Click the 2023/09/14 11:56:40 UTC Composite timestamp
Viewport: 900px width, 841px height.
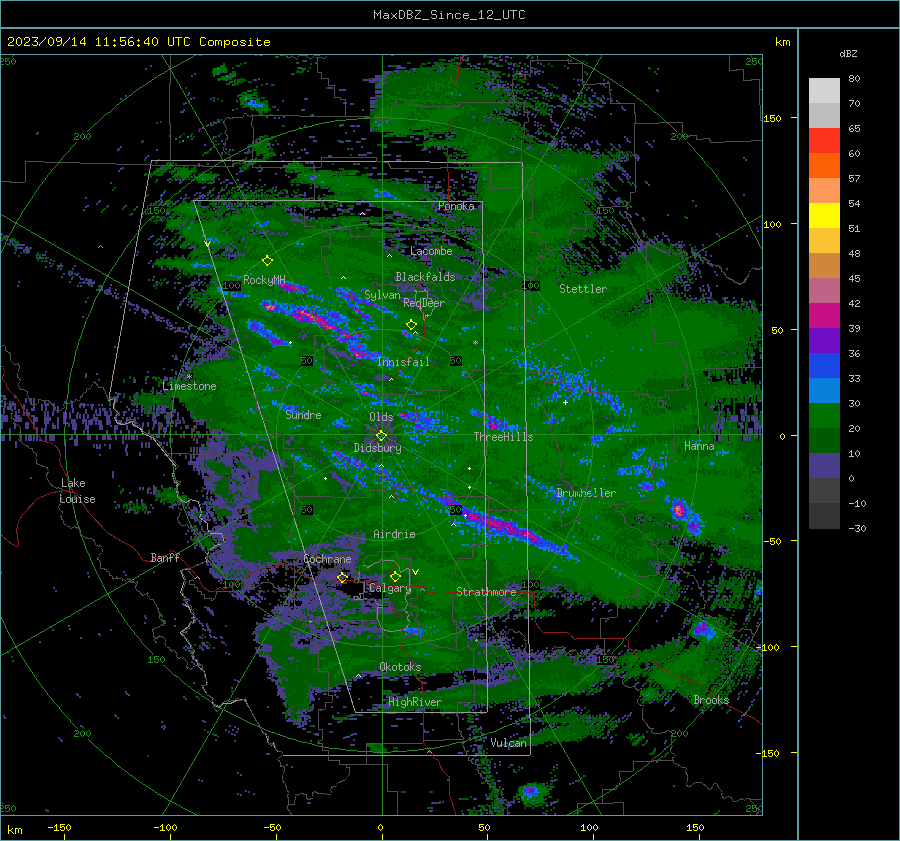(138, 42)
